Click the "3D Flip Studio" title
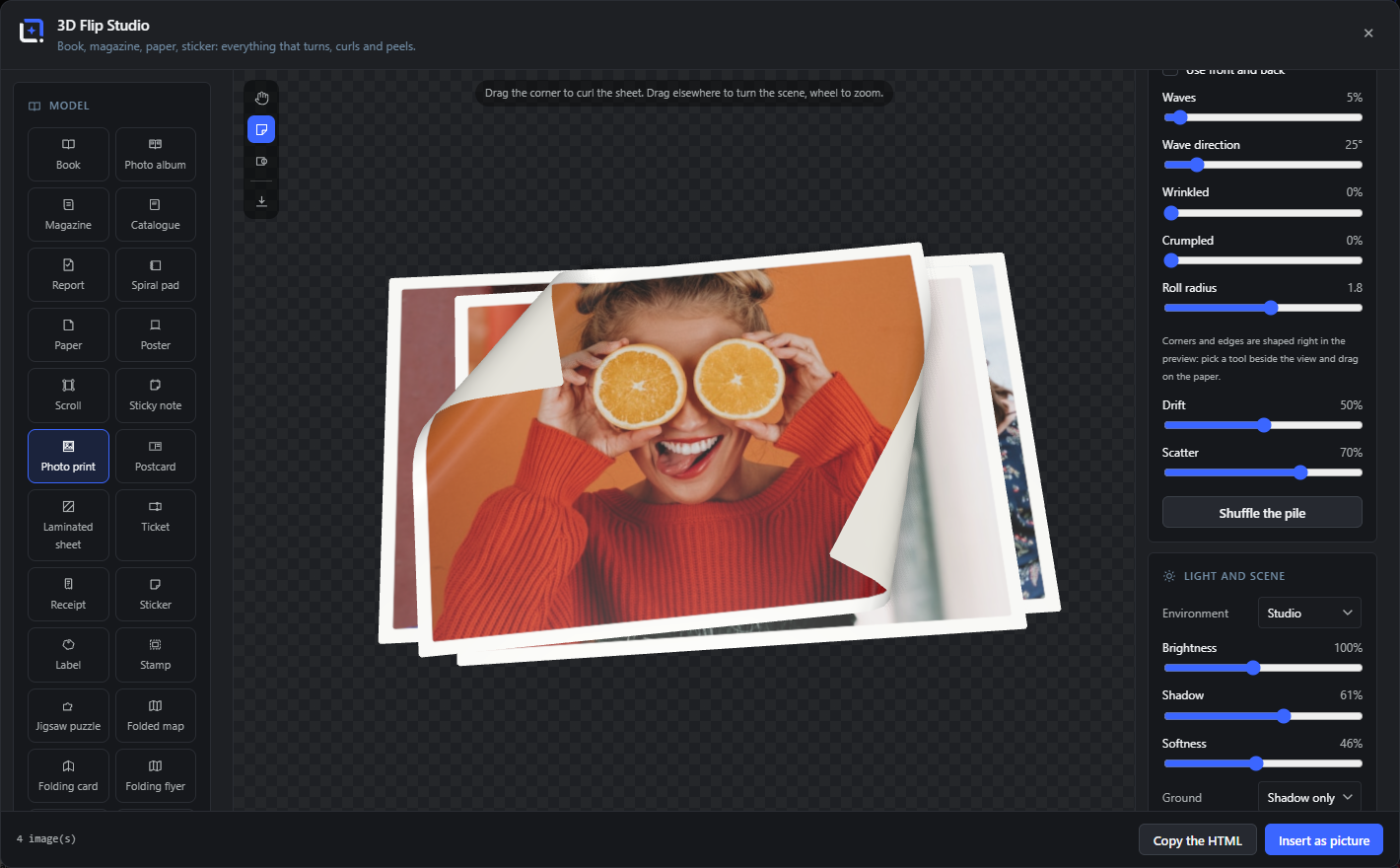Image resolution: width=1400 pixels, height=868 pixels. (x=104, y=26)
